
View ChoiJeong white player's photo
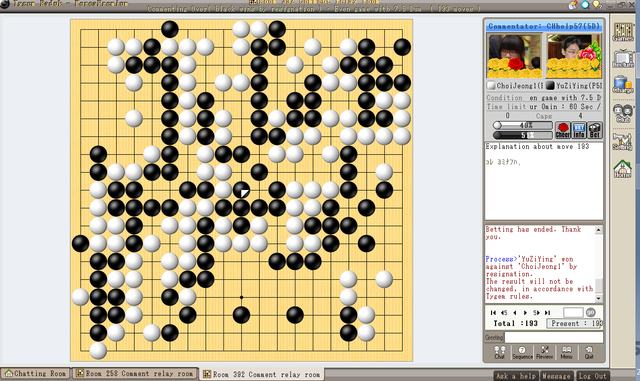[x=514, y=56]
